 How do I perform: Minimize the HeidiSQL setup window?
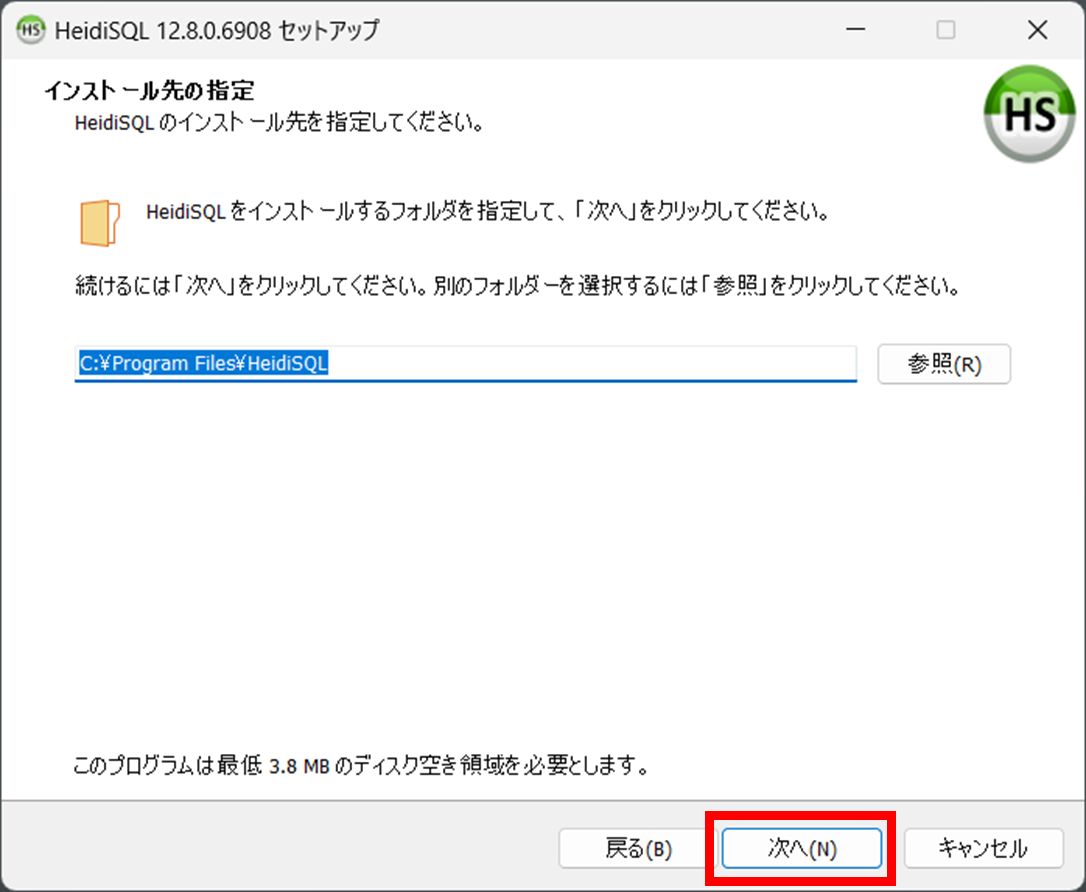click(855, 30)
